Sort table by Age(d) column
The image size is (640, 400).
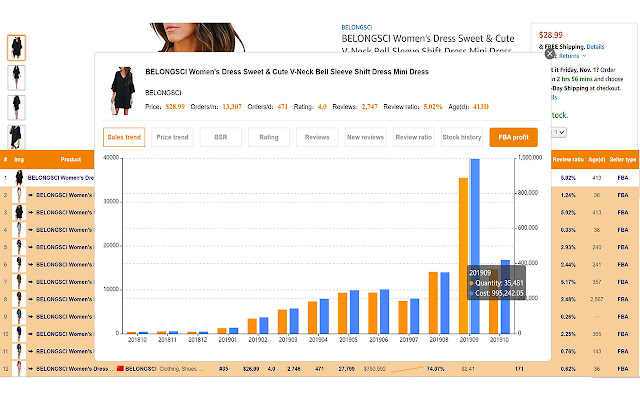pos(597,160)
